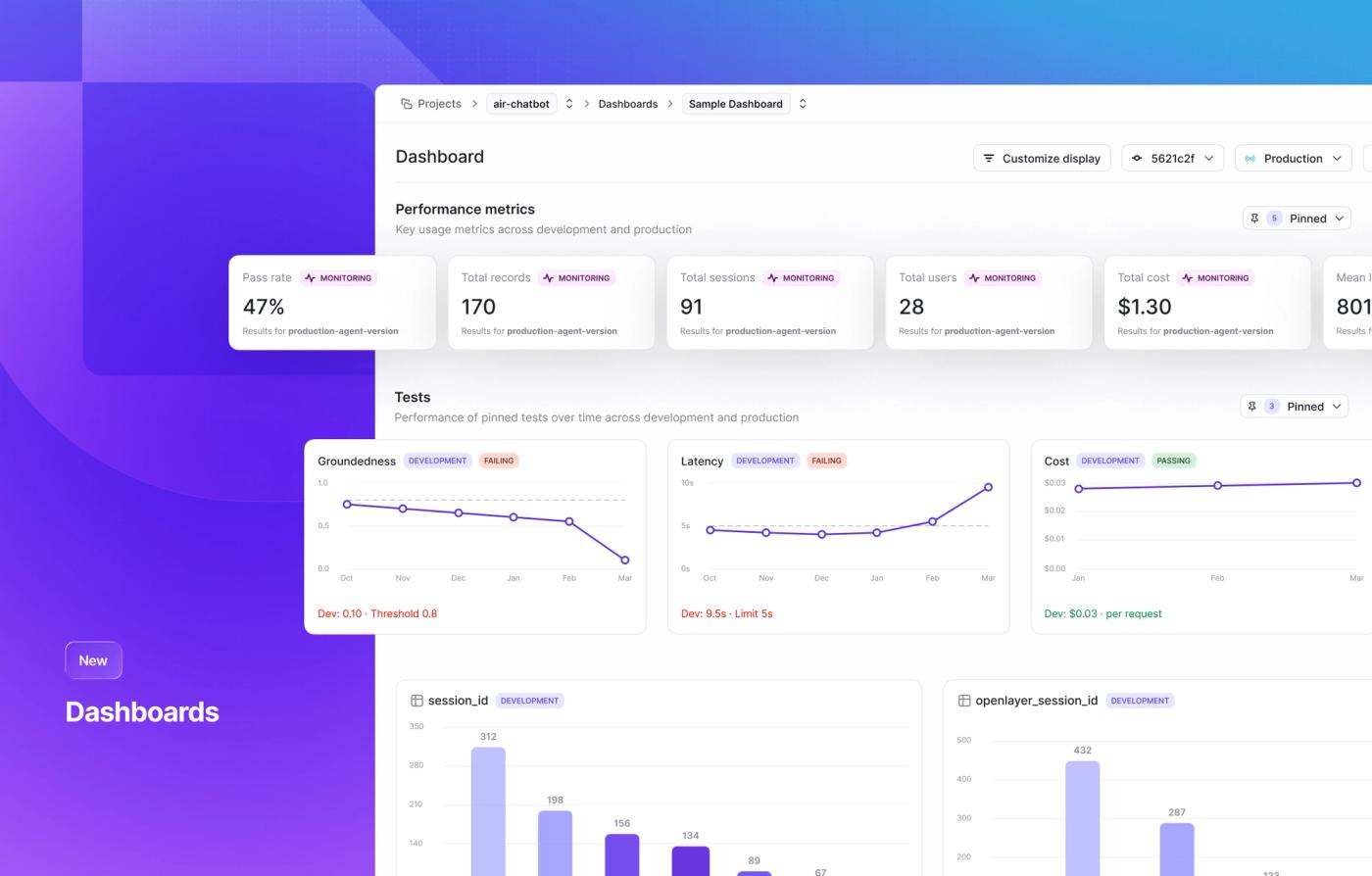Click the 156 bar in session_id chart
Image resolution: width=1372 pixels, height=876 pixels.
(622, 854)
